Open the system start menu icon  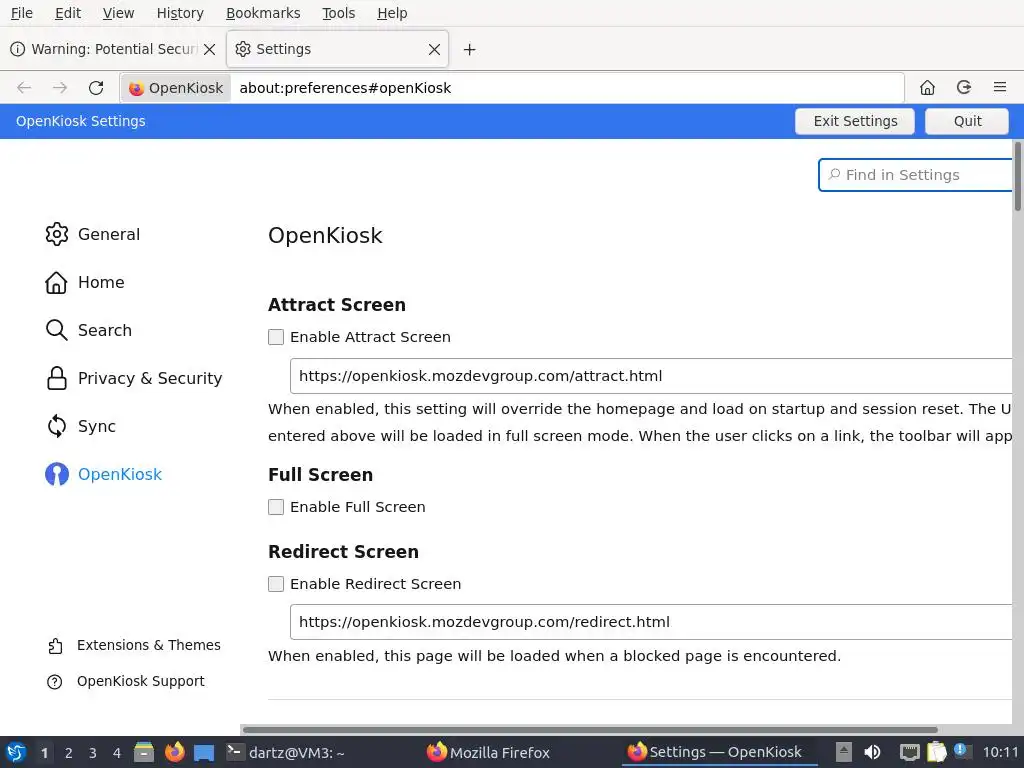tap(16, 752)
